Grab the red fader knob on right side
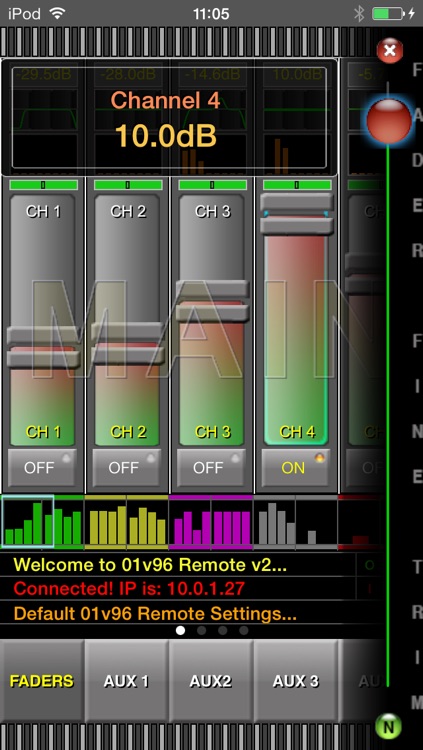The height and width of the screenshot is (750, 423). coord(389,121)
